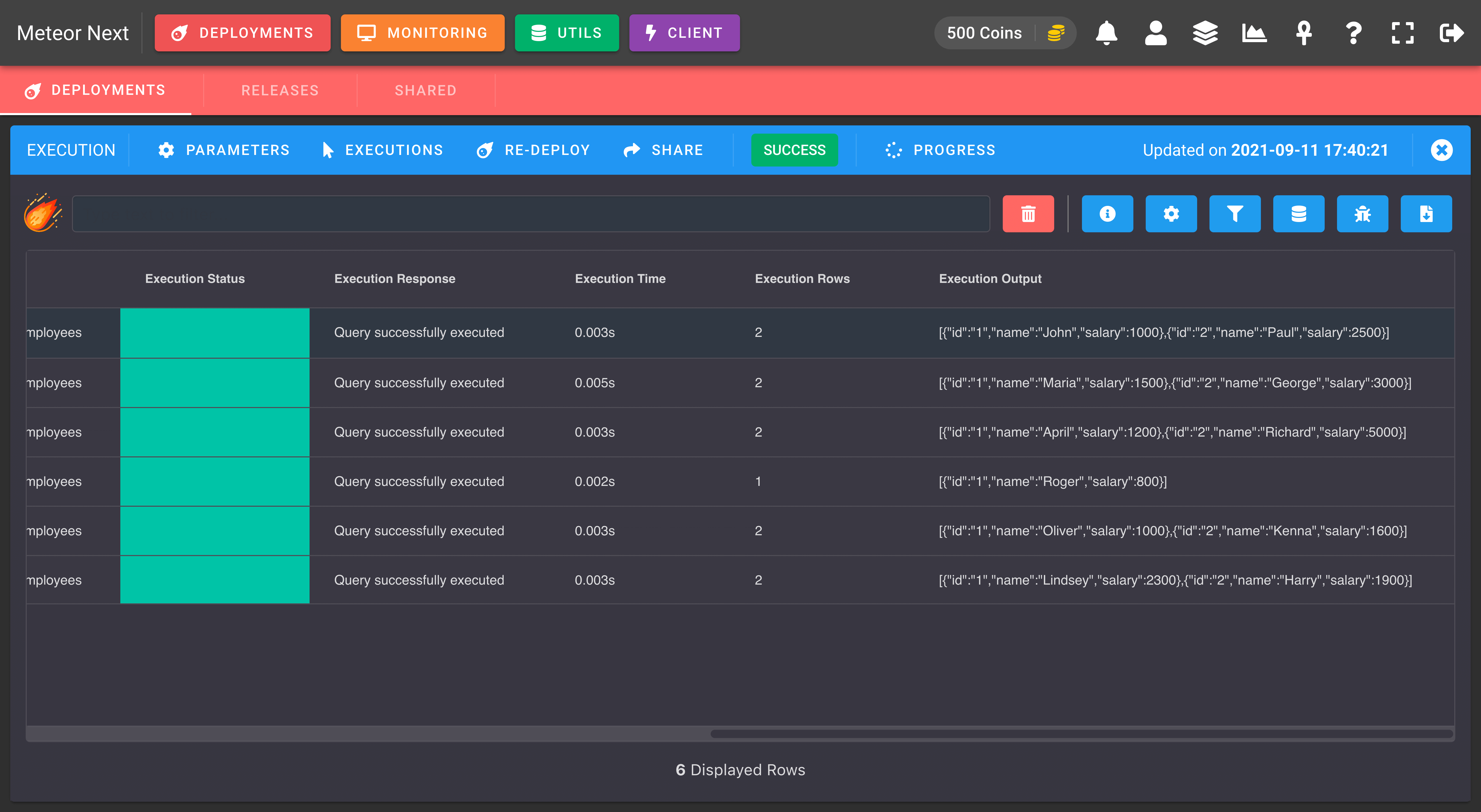Select the row output with Maria and George

point(1175,383)
